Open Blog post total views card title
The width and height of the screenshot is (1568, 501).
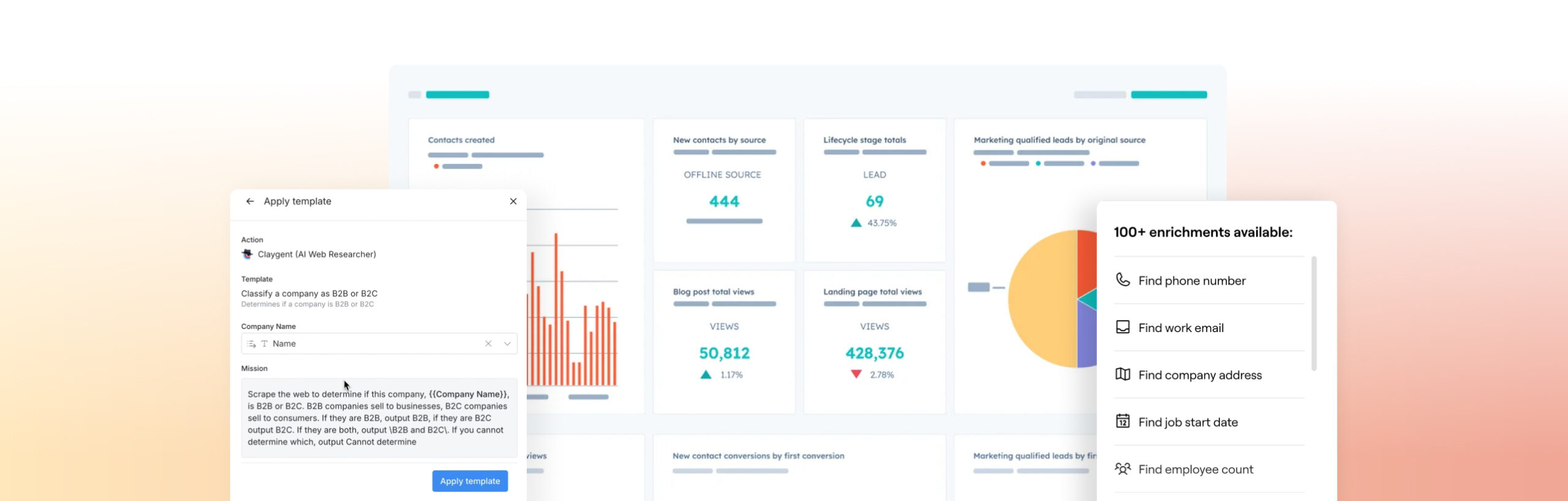pyautogui.click(x=714, y=292)
